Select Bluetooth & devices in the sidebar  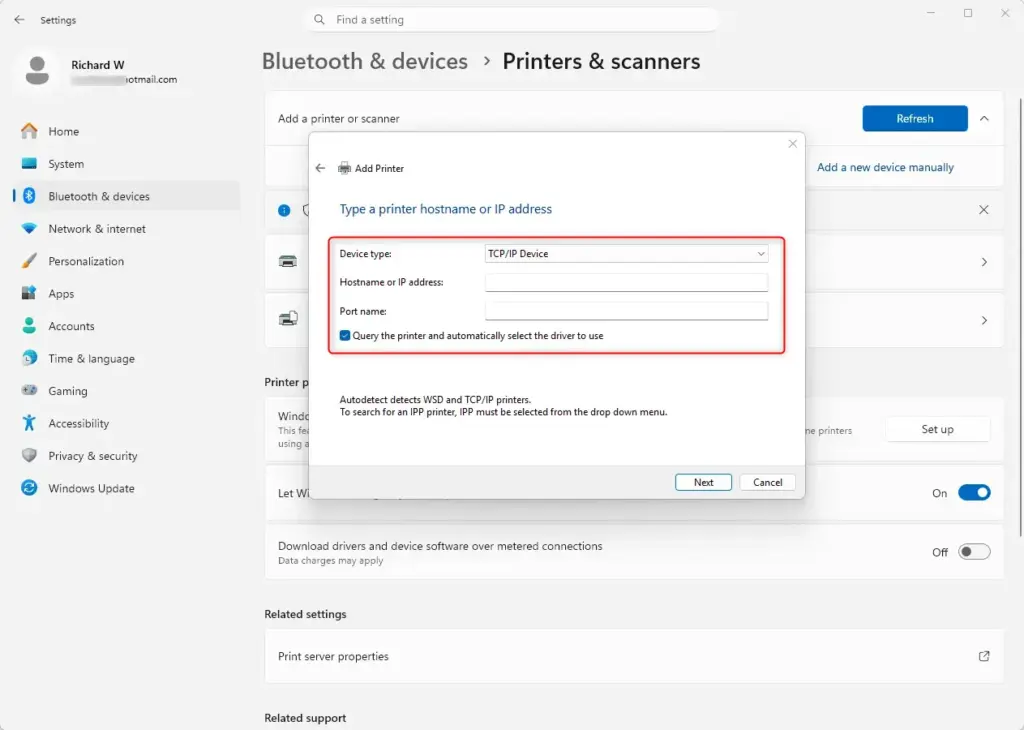(127, 196)
